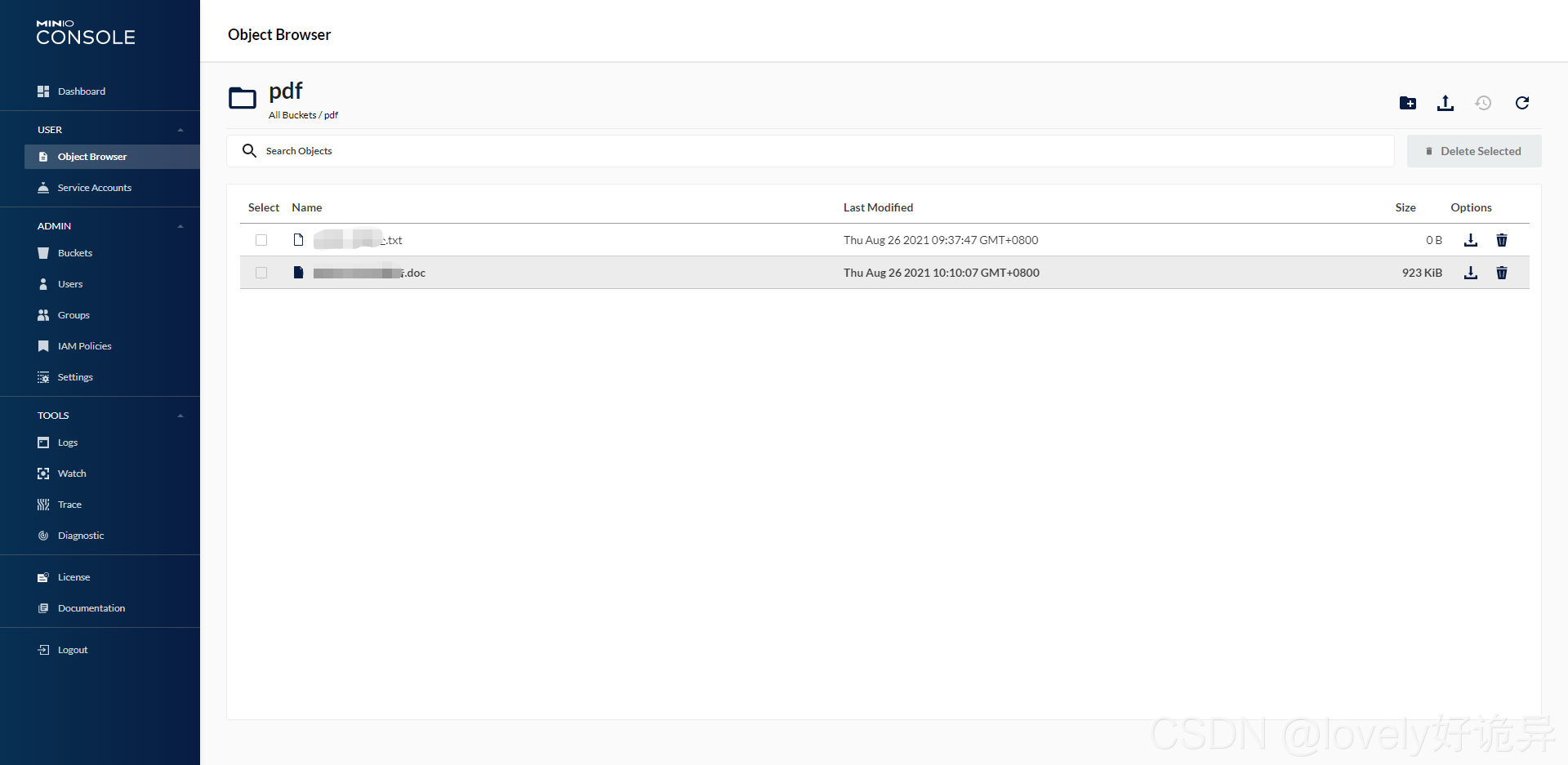Click the License icon in sidebar
The image size is (1568, 765).
[43, 577]
